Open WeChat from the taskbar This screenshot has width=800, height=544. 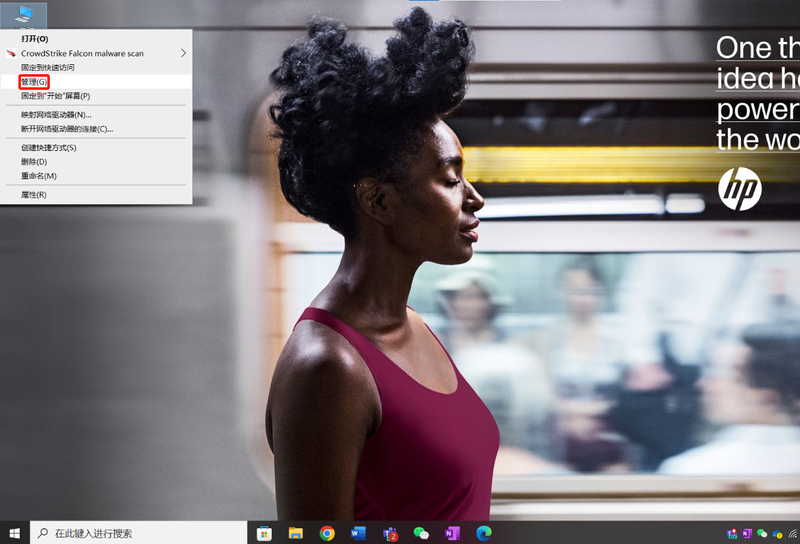(421, 533)
